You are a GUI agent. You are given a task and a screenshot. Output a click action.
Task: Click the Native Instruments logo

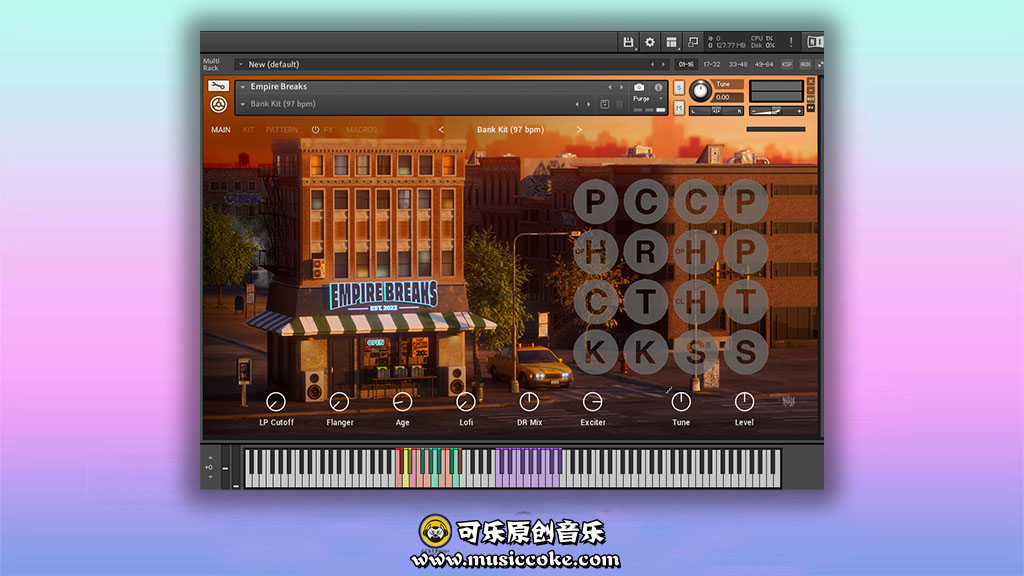(x=814, y=42)
